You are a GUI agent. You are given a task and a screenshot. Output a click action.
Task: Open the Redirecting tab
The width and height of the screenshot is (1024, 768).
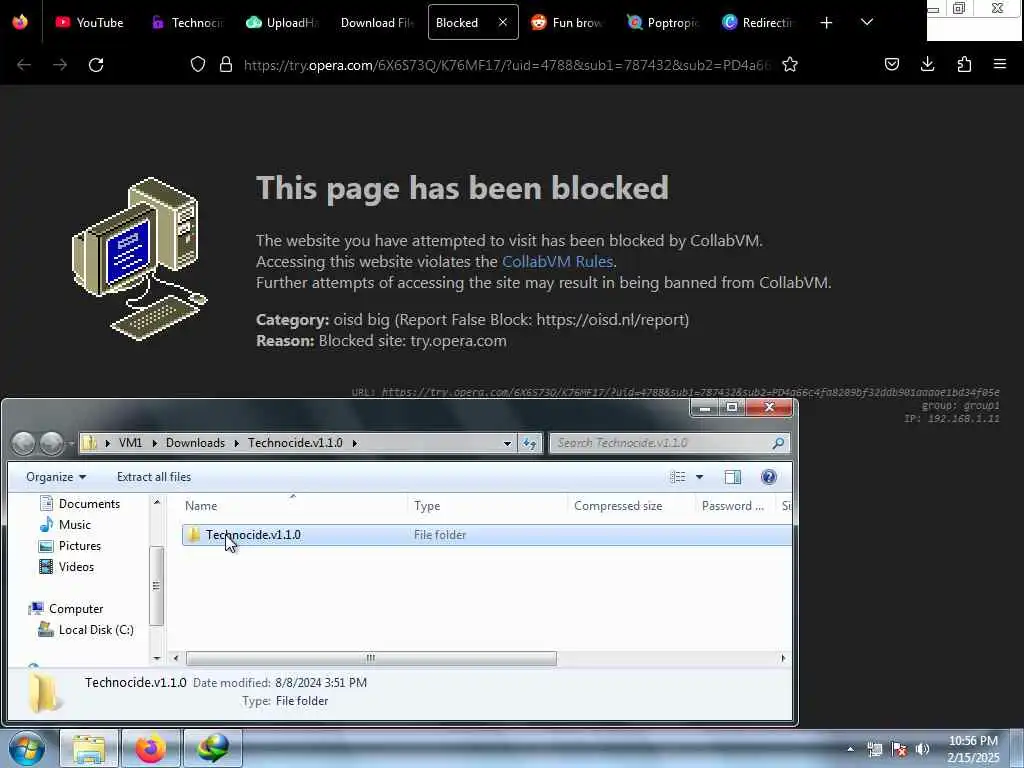758,22
